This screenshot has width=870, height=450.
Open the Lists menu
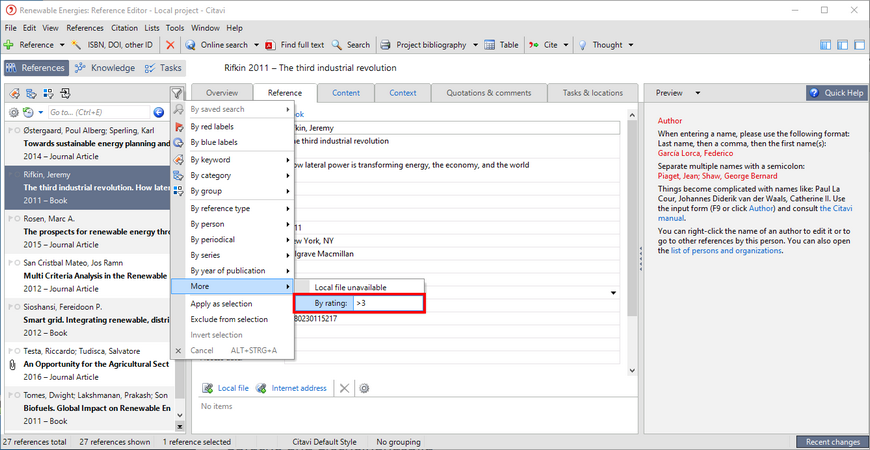click(x=151, y=28)
